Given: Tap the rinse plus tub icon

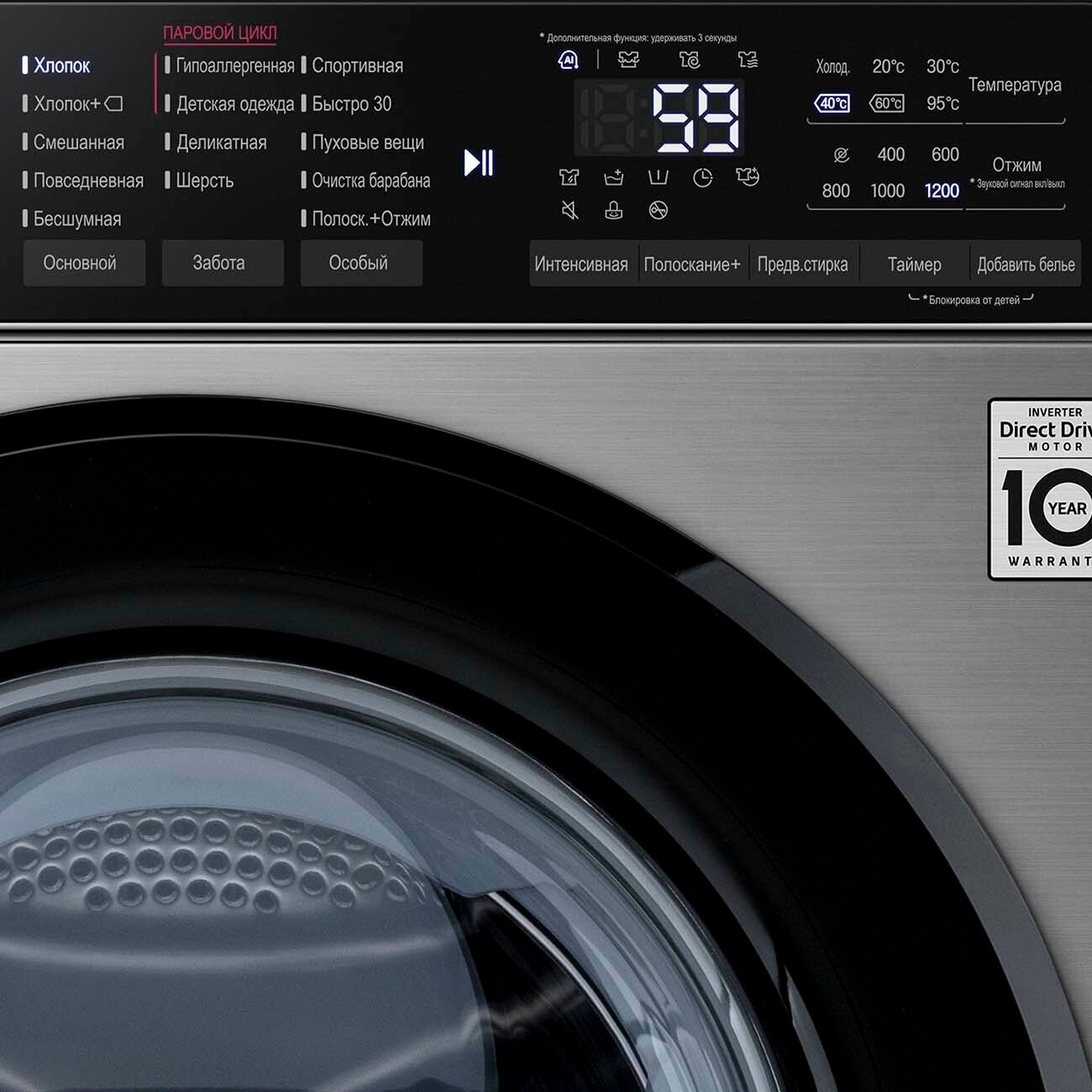Looking at the screenshot, I should click(614, 177).
